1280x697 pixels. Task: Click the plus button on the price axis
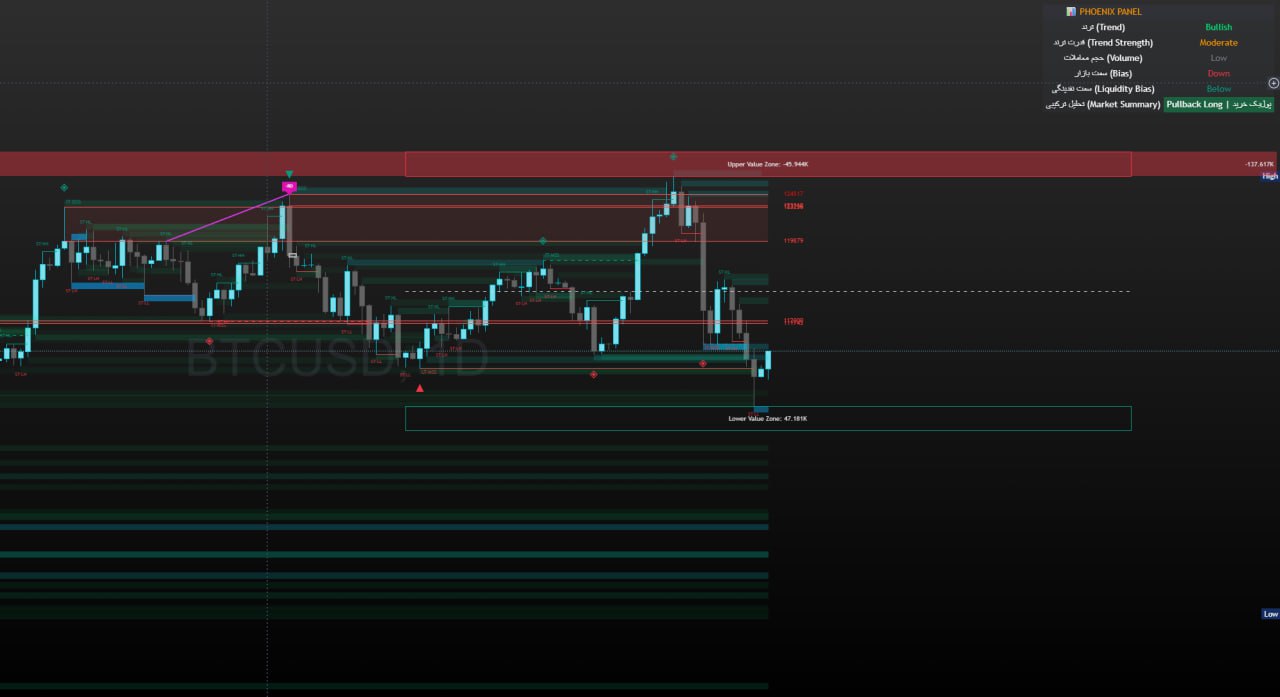click(x=1273, y=83)
